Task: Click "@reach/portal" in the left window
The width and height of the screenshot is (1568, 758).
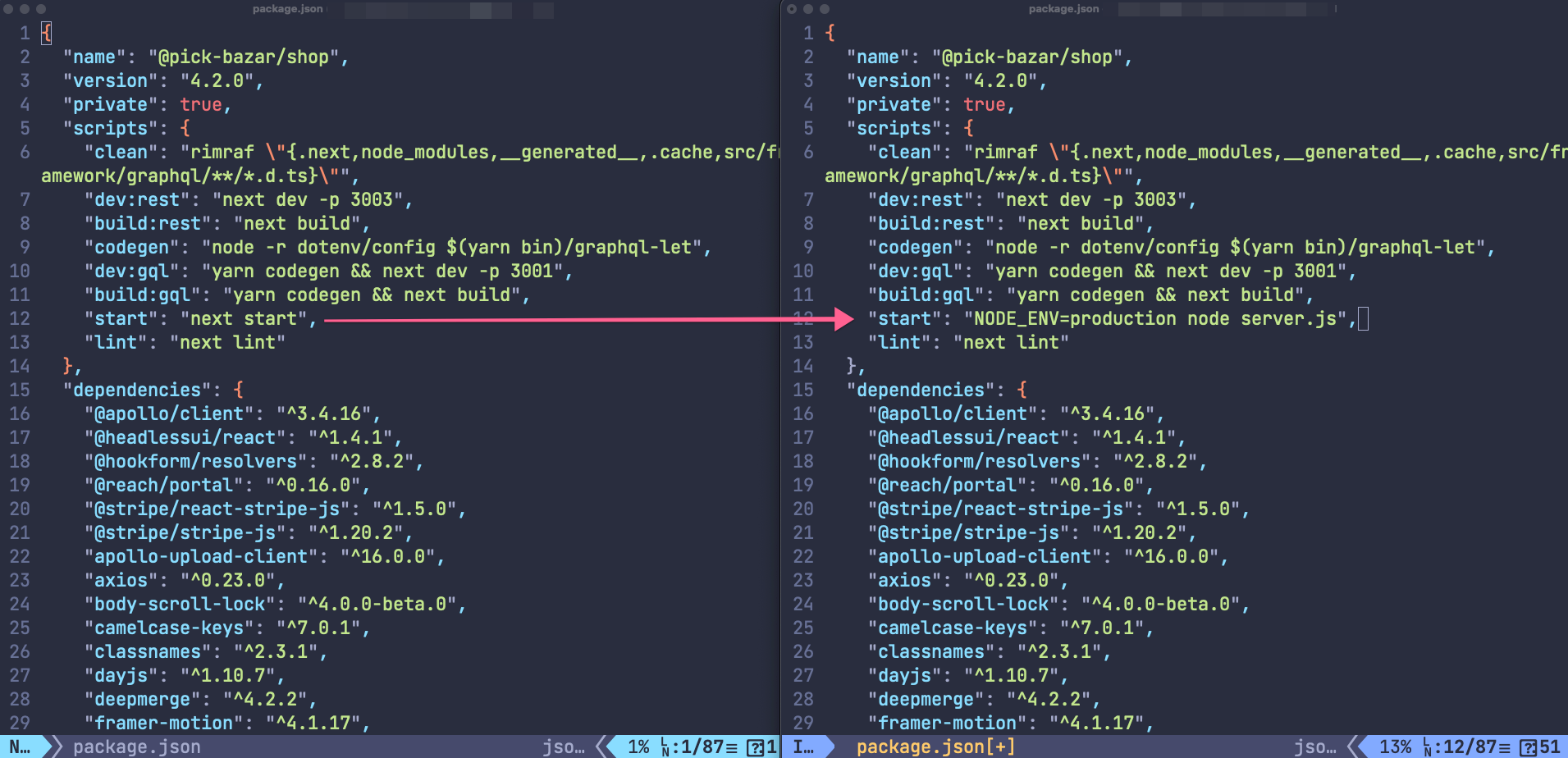Action: 164,485
